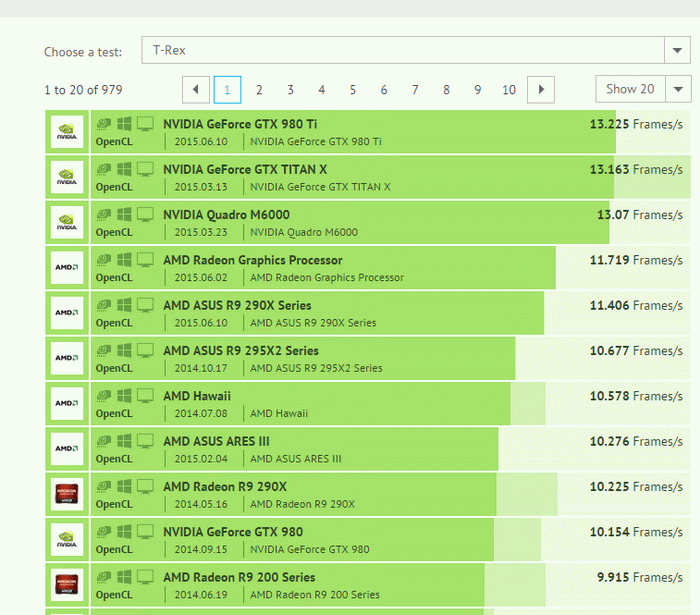
Task: Click the GPU chip icon in Radeon Graphics Processor row
Action: click(104, 260)
